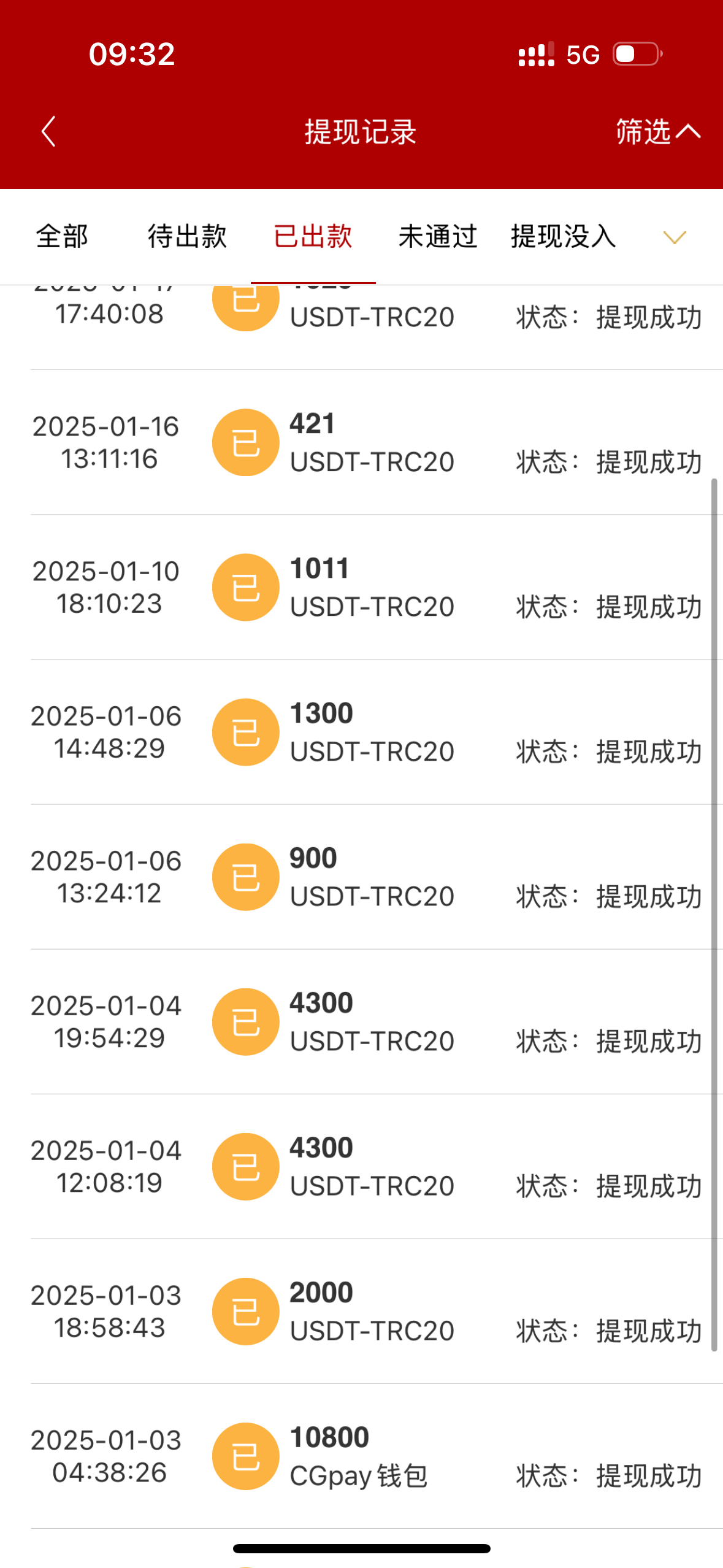Tap the home indicator bar at bottom
The width and height of the screenshot is (723, 1568).
coord(361,1548)
